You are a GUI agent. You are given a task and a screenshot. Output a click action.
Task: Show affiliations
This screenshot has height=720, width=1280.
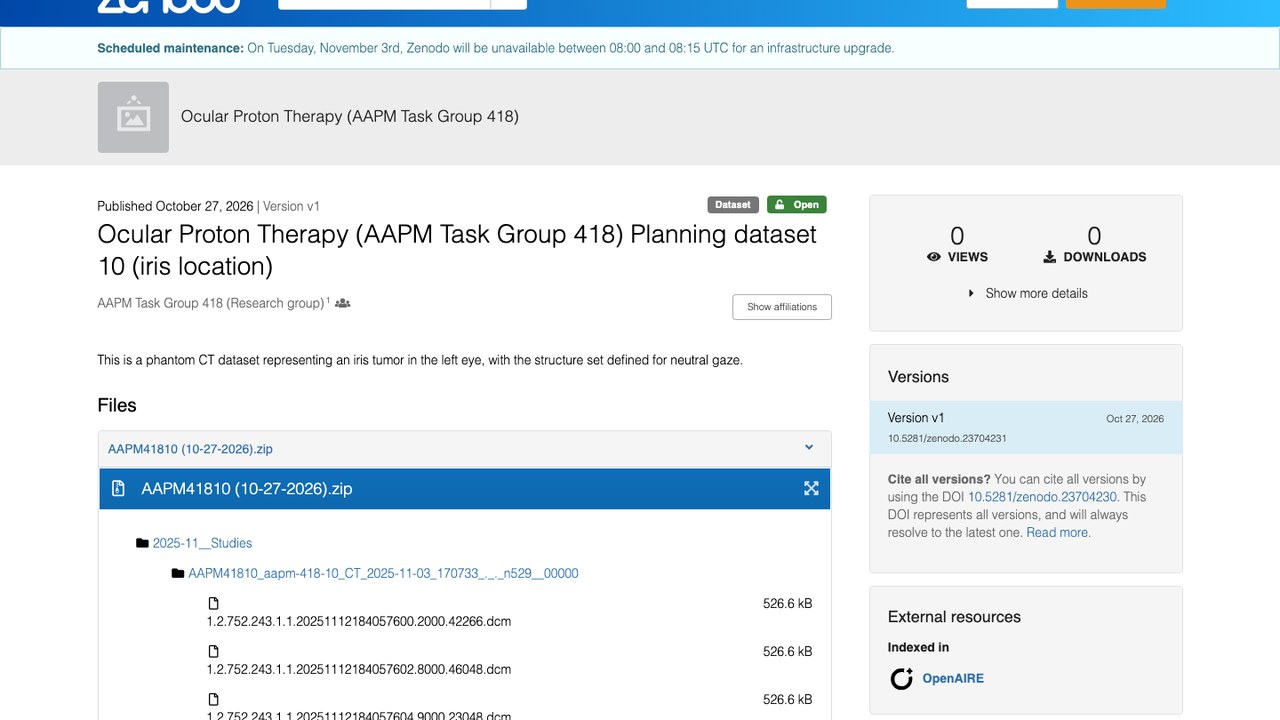tap(782, 307)
